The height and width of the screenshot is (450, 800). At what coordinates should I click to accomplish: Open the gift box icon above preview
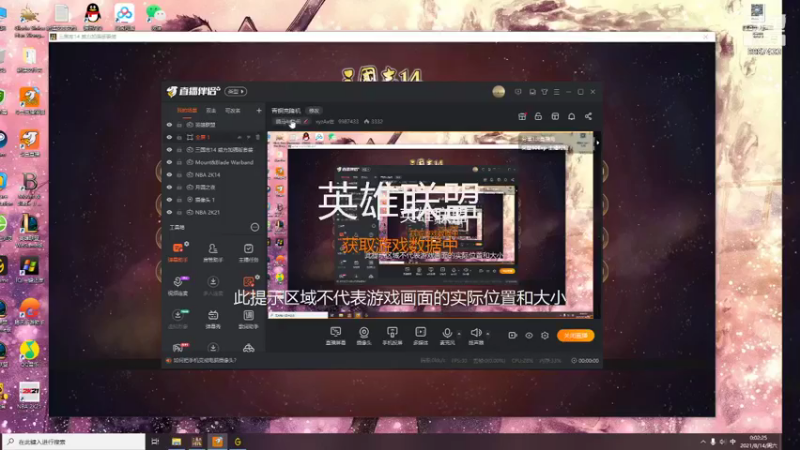(522, 116)
